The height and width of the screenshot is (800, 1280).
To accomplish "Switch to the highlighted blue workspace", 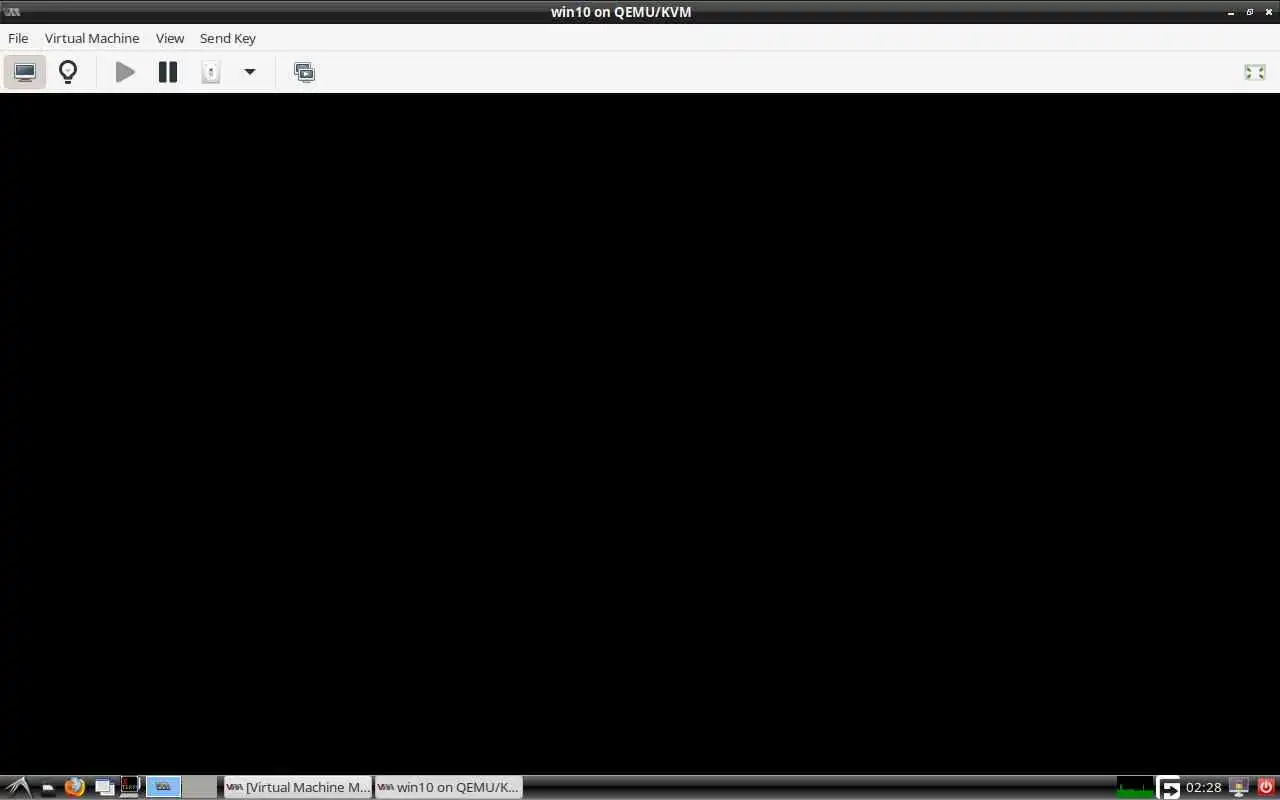I will point(164,787).
